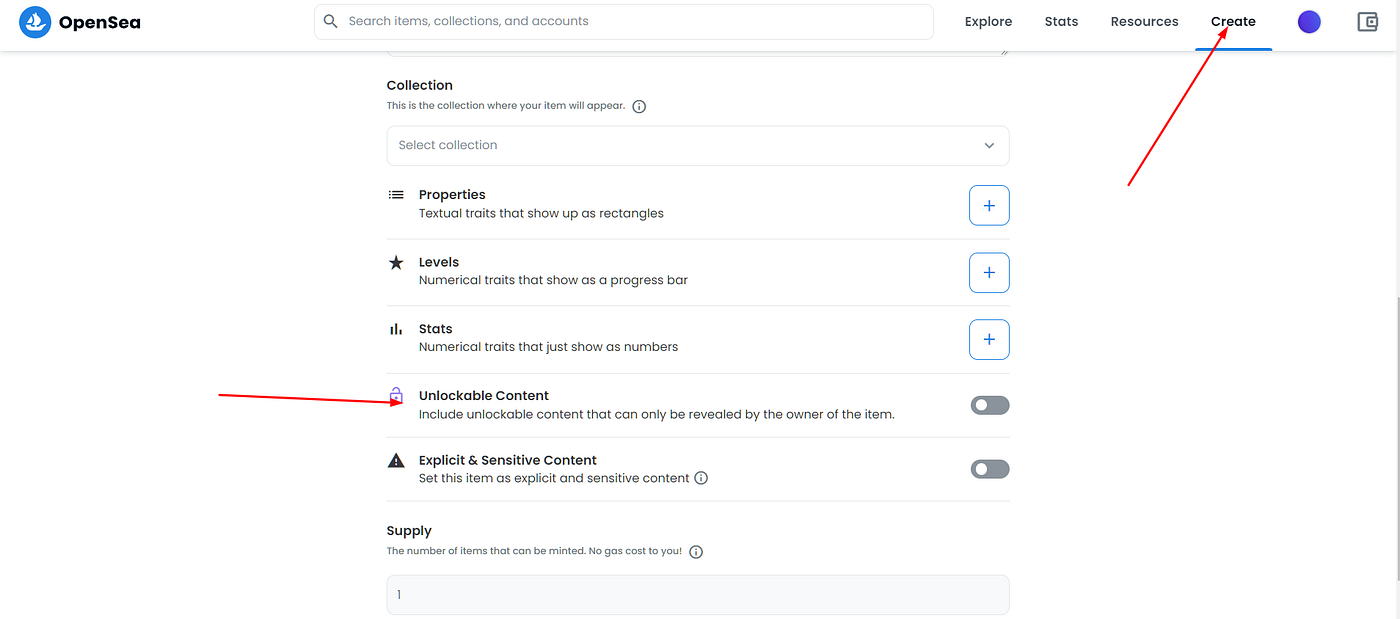Screen dimensions: 1400x619
Task: Toggle Explicit & Sensitive Content switch
Action: [990, 469]
